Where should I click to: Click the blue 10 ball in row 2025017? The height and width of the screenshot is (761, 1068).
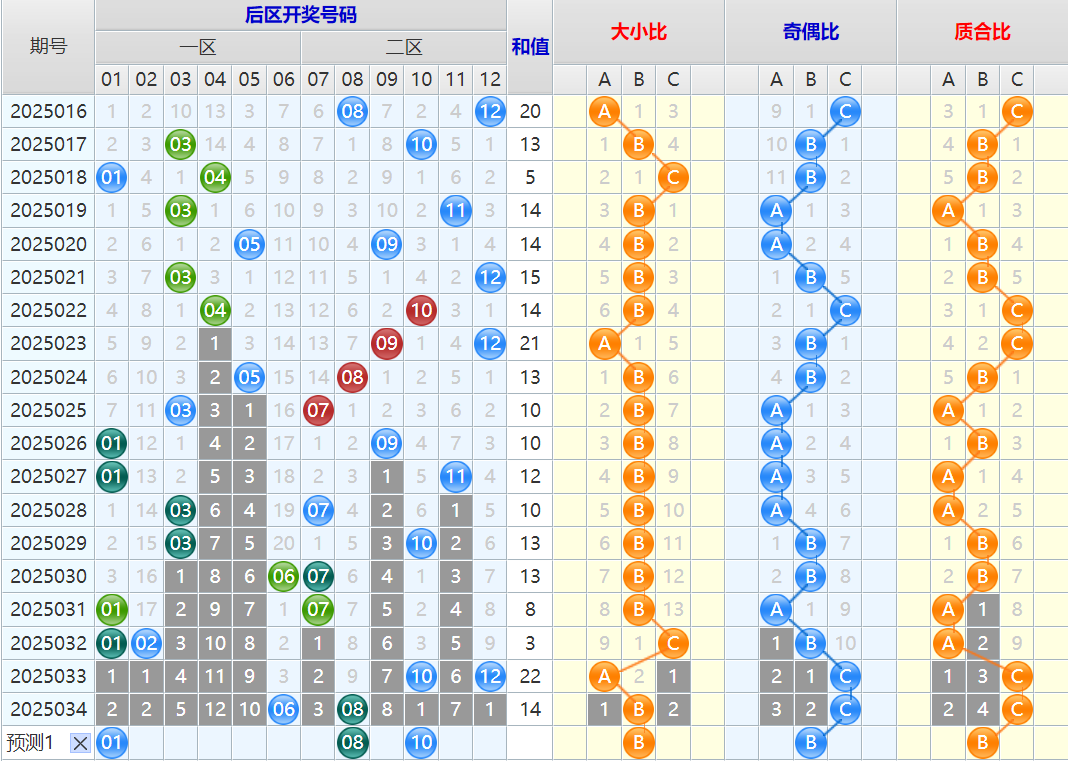(421, 144)
